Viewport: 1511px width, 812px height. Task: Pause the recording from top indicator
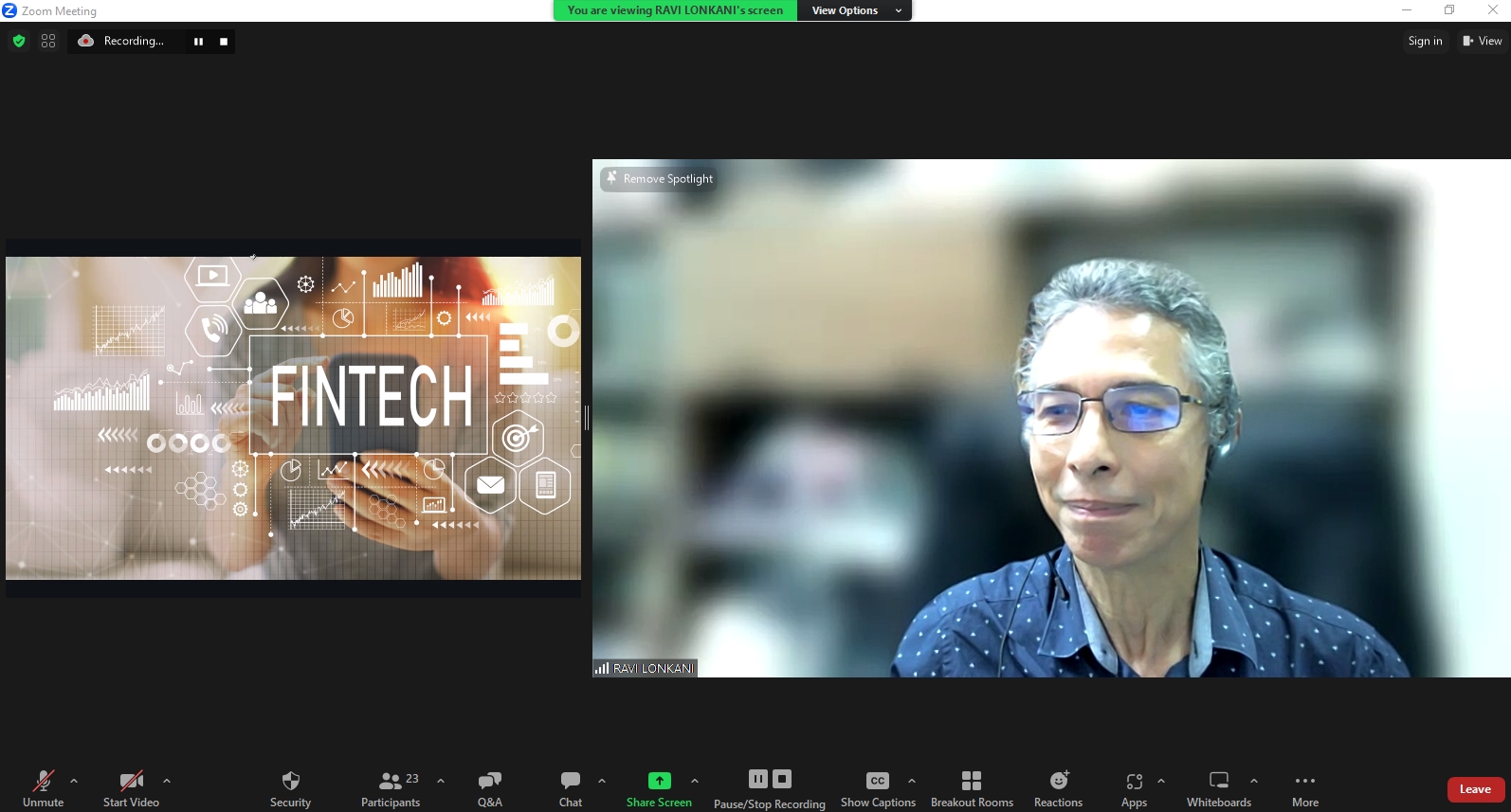pyautogui.click(x=198, y=41)
